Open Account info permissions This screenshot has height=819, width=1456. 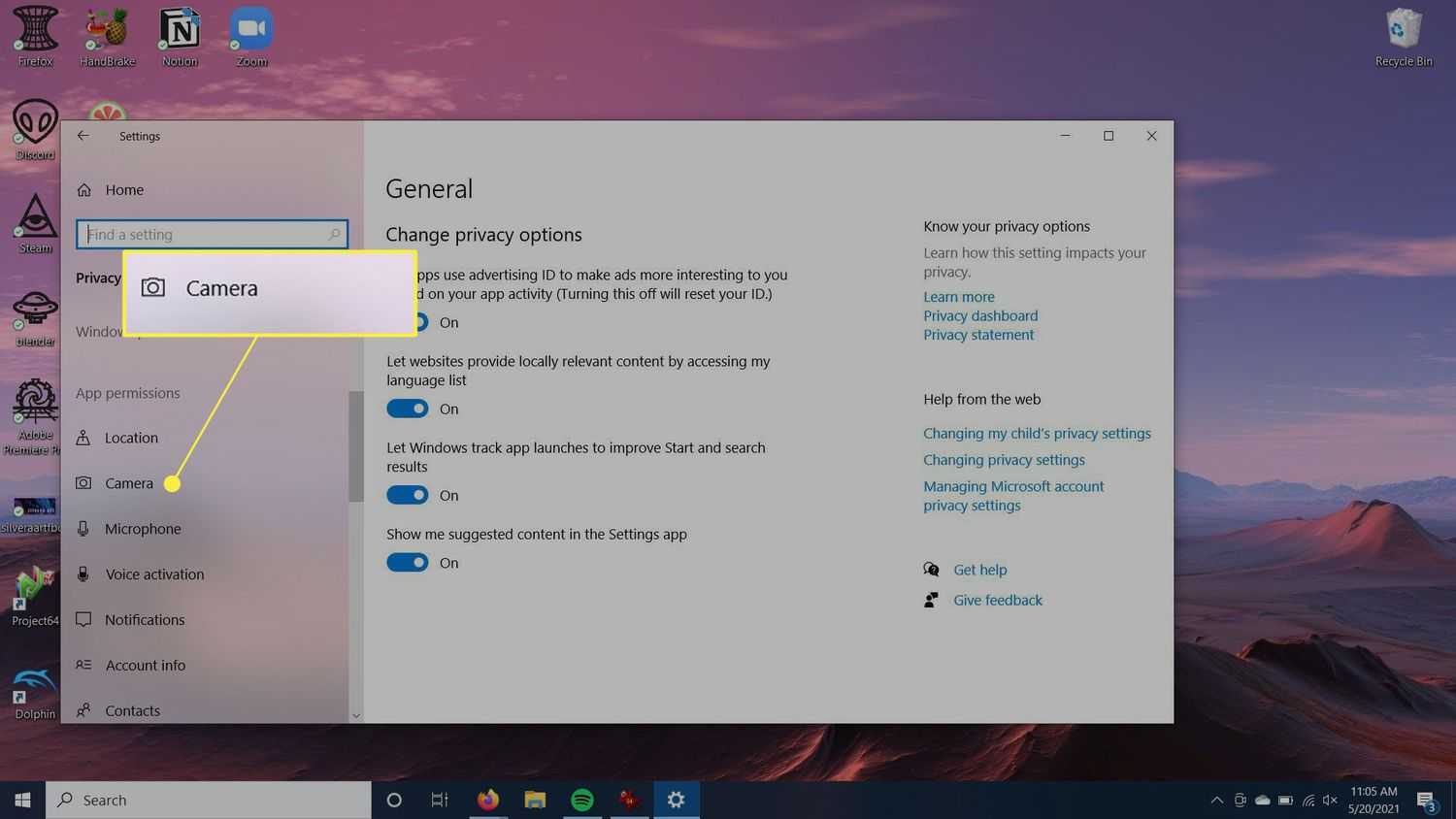click(145, 666)
